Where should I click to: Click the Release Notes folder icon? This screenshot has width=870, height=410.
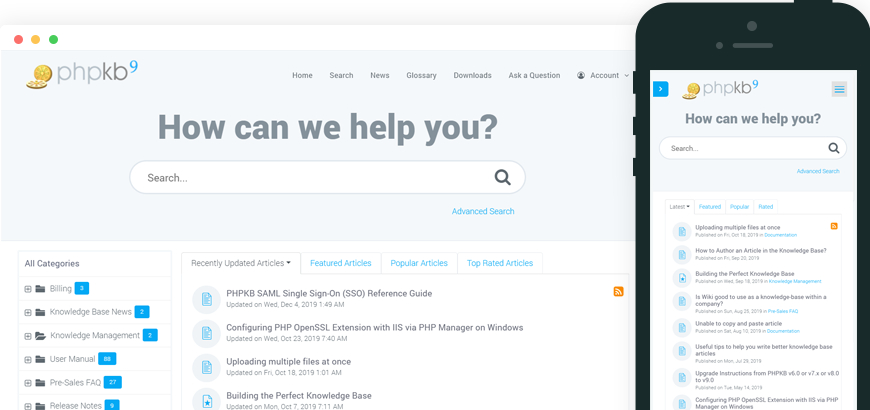[x=40, y=406]
